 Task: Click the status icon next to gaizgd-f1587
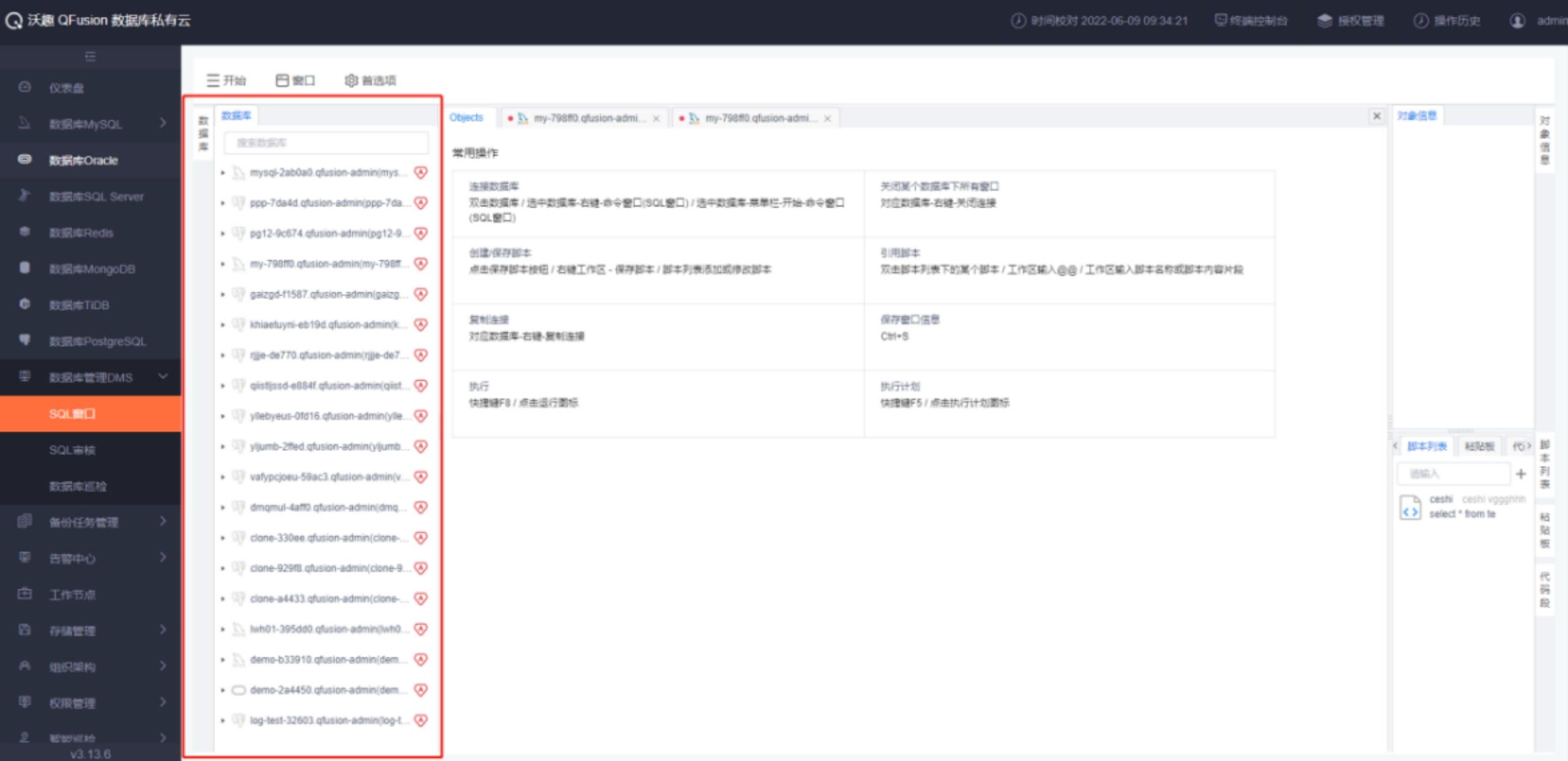[421, 294]
